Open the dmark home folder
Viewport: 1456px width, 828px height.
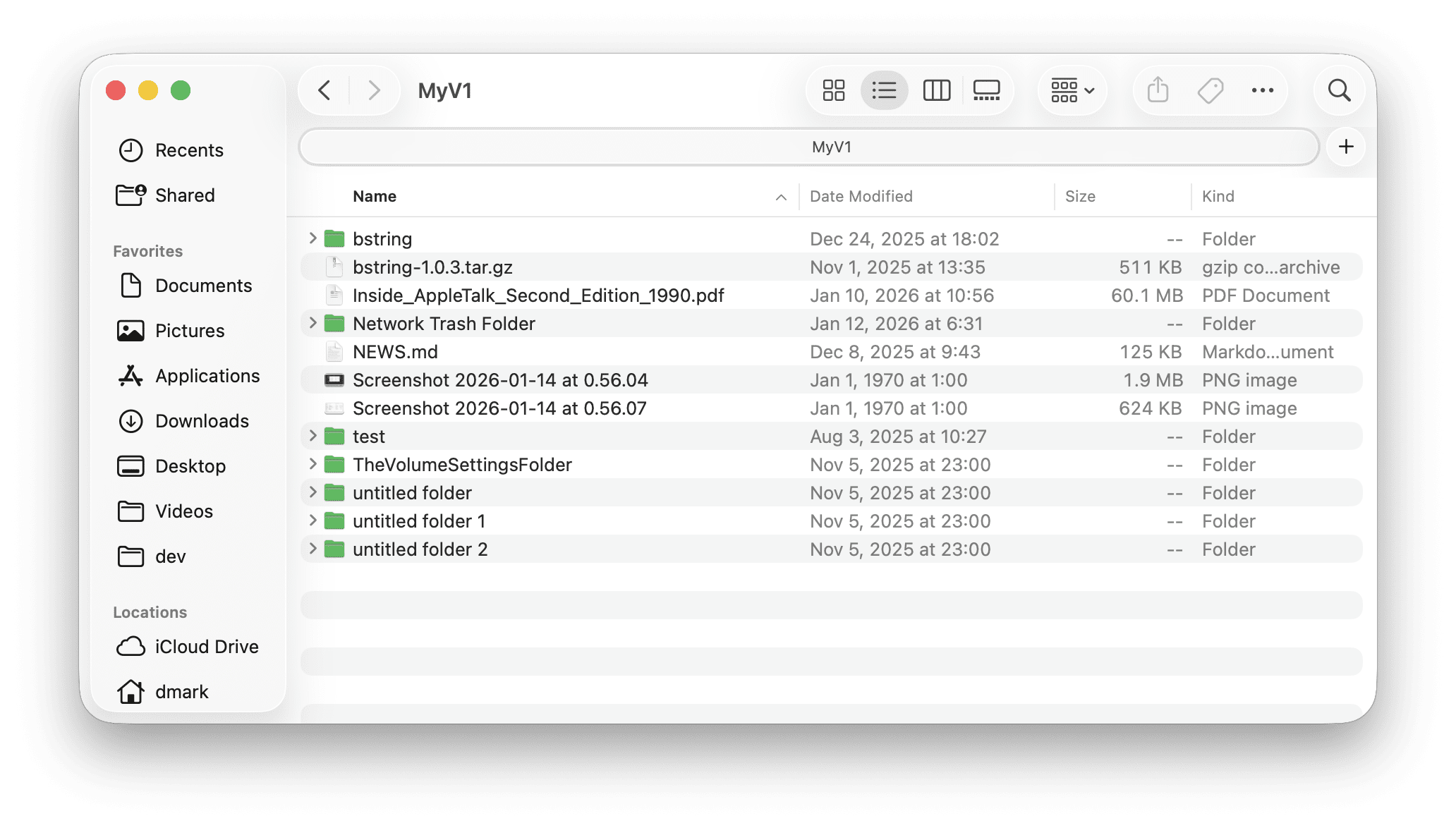point(181,691)
